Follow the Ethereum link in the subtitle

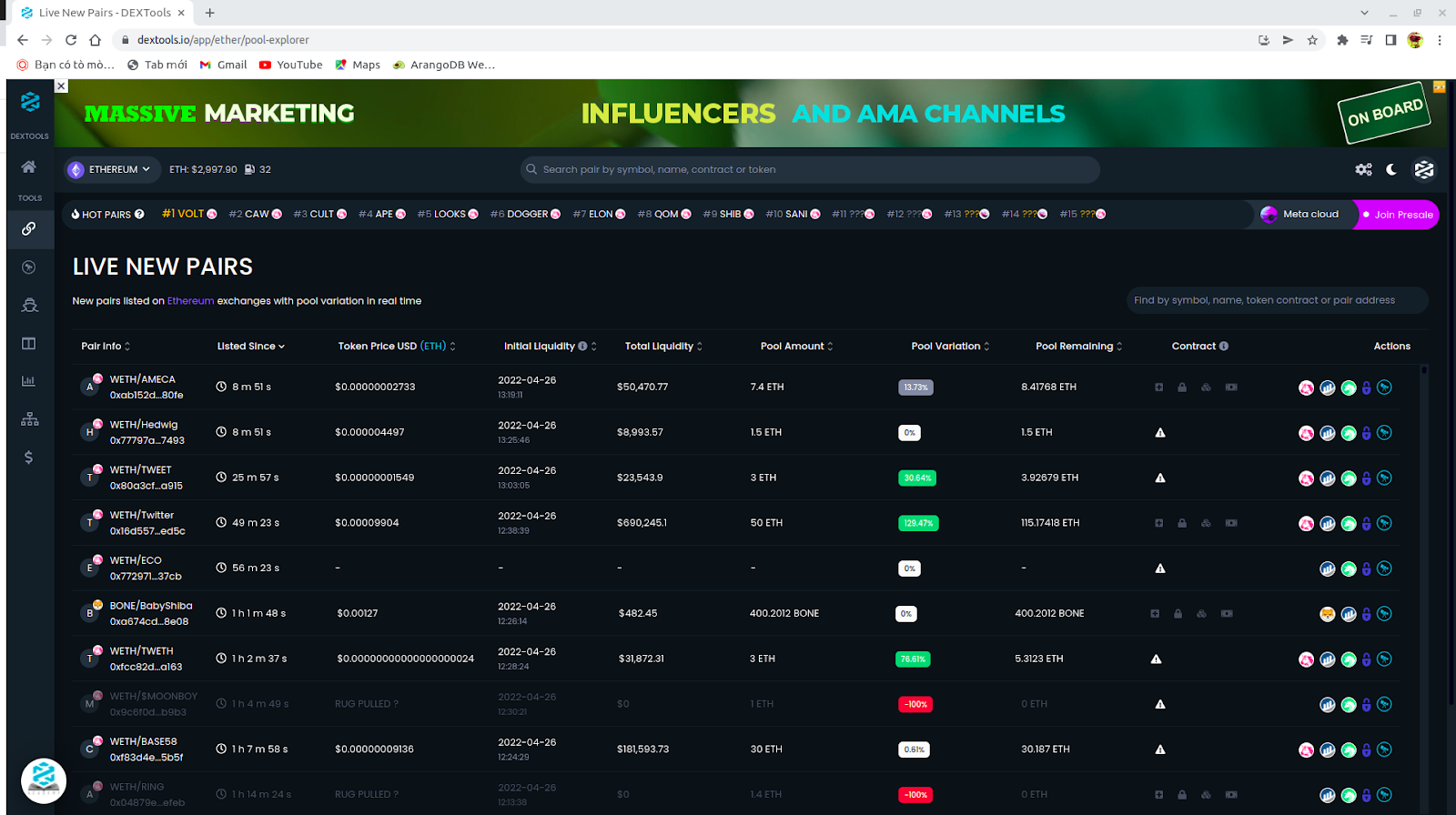[191, 301]
